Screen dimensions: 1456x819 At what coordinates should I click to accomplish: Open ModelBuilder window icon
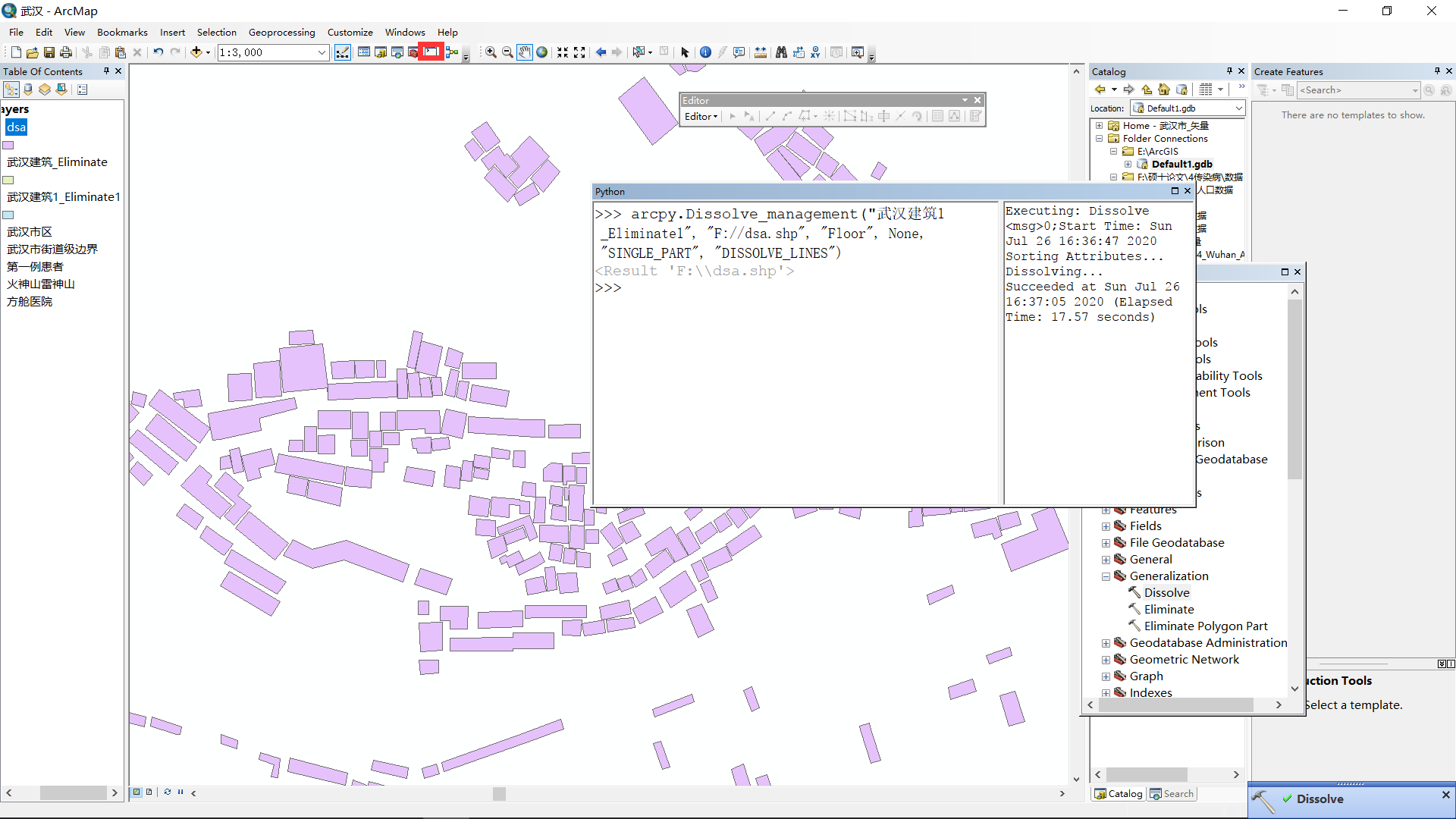click(x=452, y=52)
